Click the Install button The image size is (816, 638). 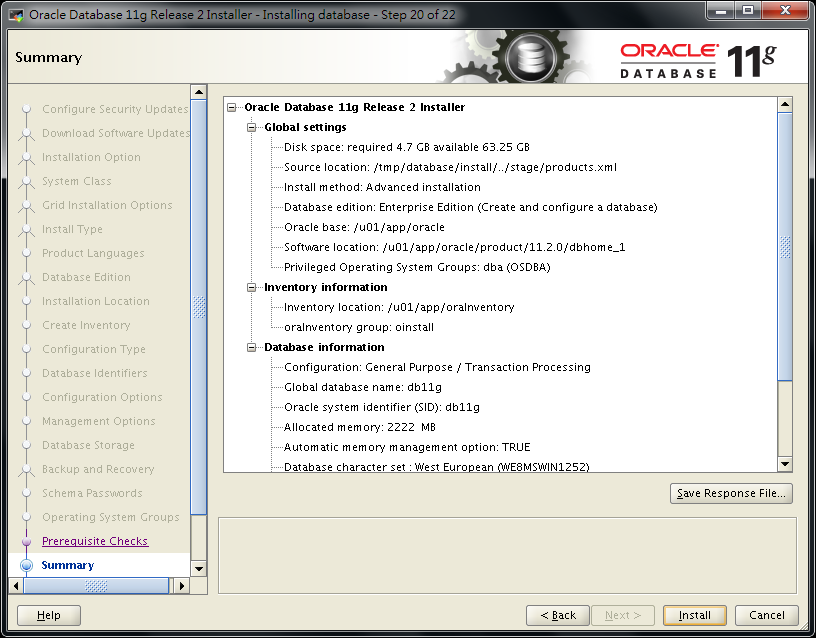click(x=694, y=615)
